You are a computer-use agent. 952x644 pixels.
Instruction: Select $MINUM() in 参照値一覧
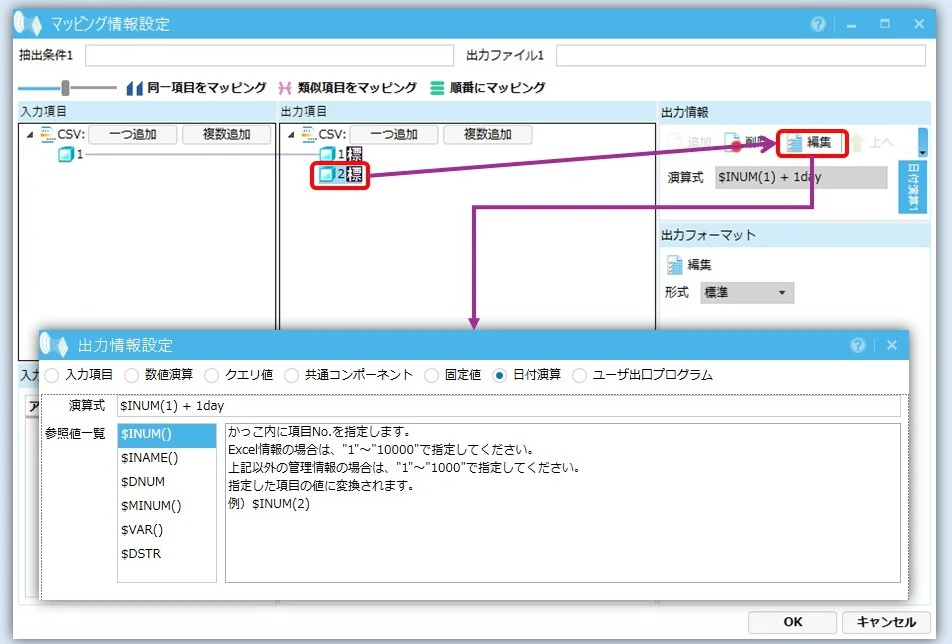[167, 506]
